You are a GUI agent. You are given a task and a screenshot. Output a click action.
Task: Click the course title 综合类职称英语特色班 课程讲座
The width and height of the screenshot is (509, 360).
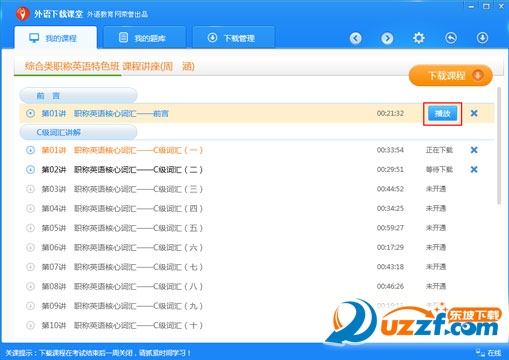(110, 66)
